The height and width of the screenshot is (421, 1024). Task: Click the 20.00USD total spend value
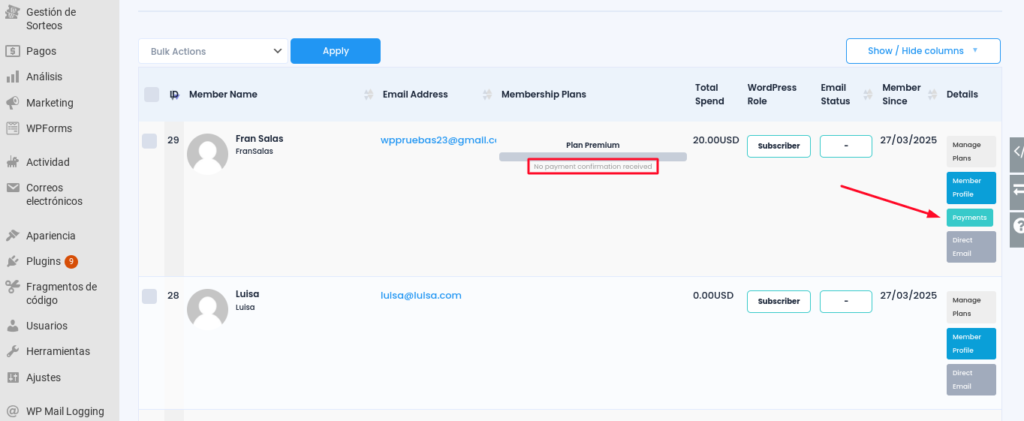click(x=717, y=140)
